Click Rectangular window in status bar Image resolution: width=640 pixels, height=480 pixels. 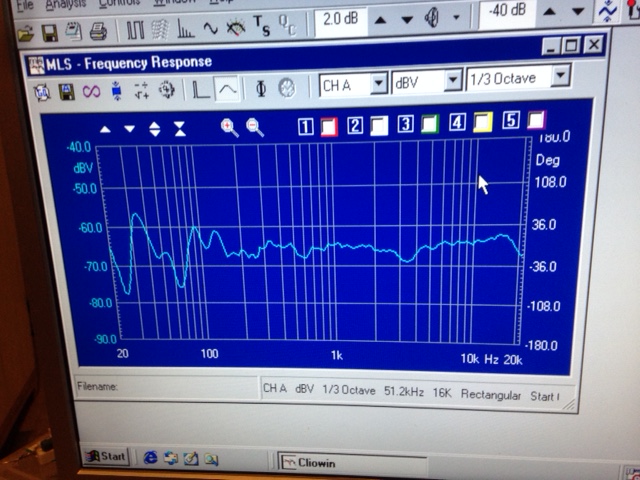coord(491,395)
